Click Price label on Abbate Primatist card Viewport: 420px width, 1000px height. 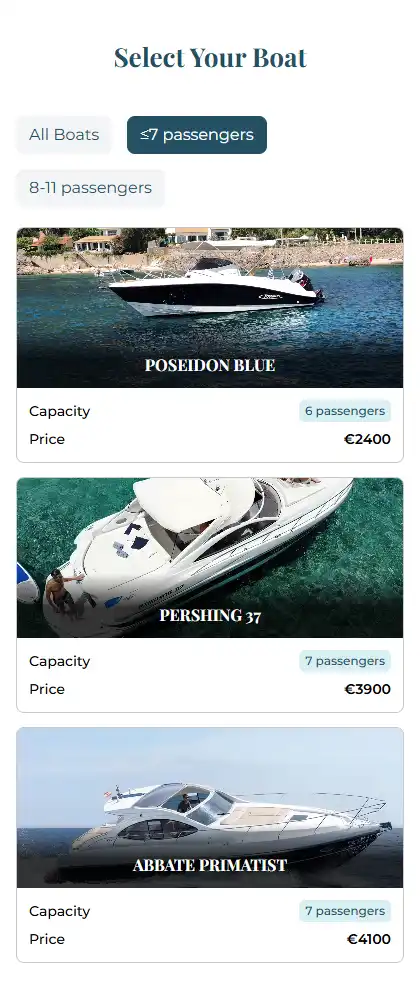pyautogui.click(x=47, y=939)
